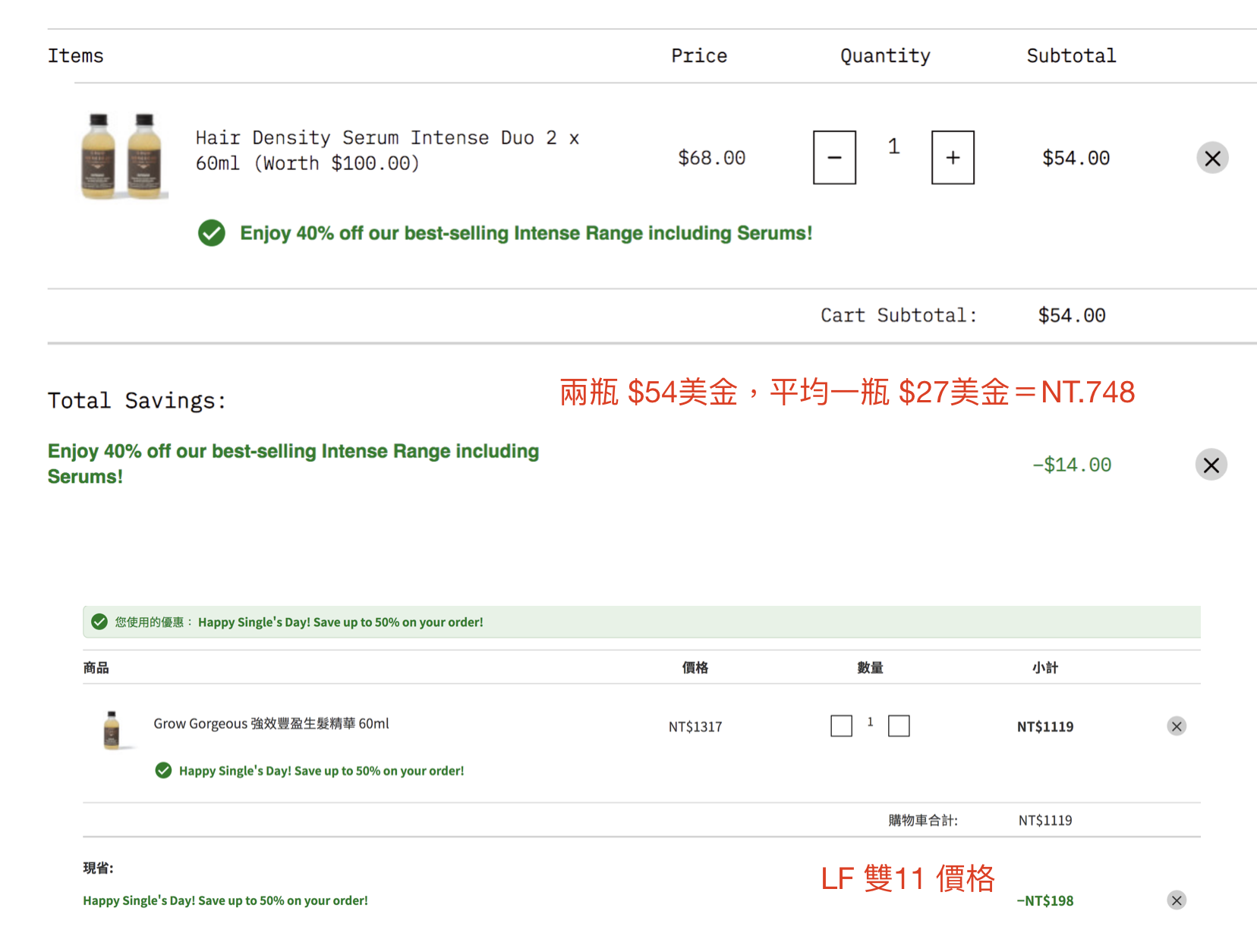Click the Cart Subtotal label

click(x=899, y=315)
